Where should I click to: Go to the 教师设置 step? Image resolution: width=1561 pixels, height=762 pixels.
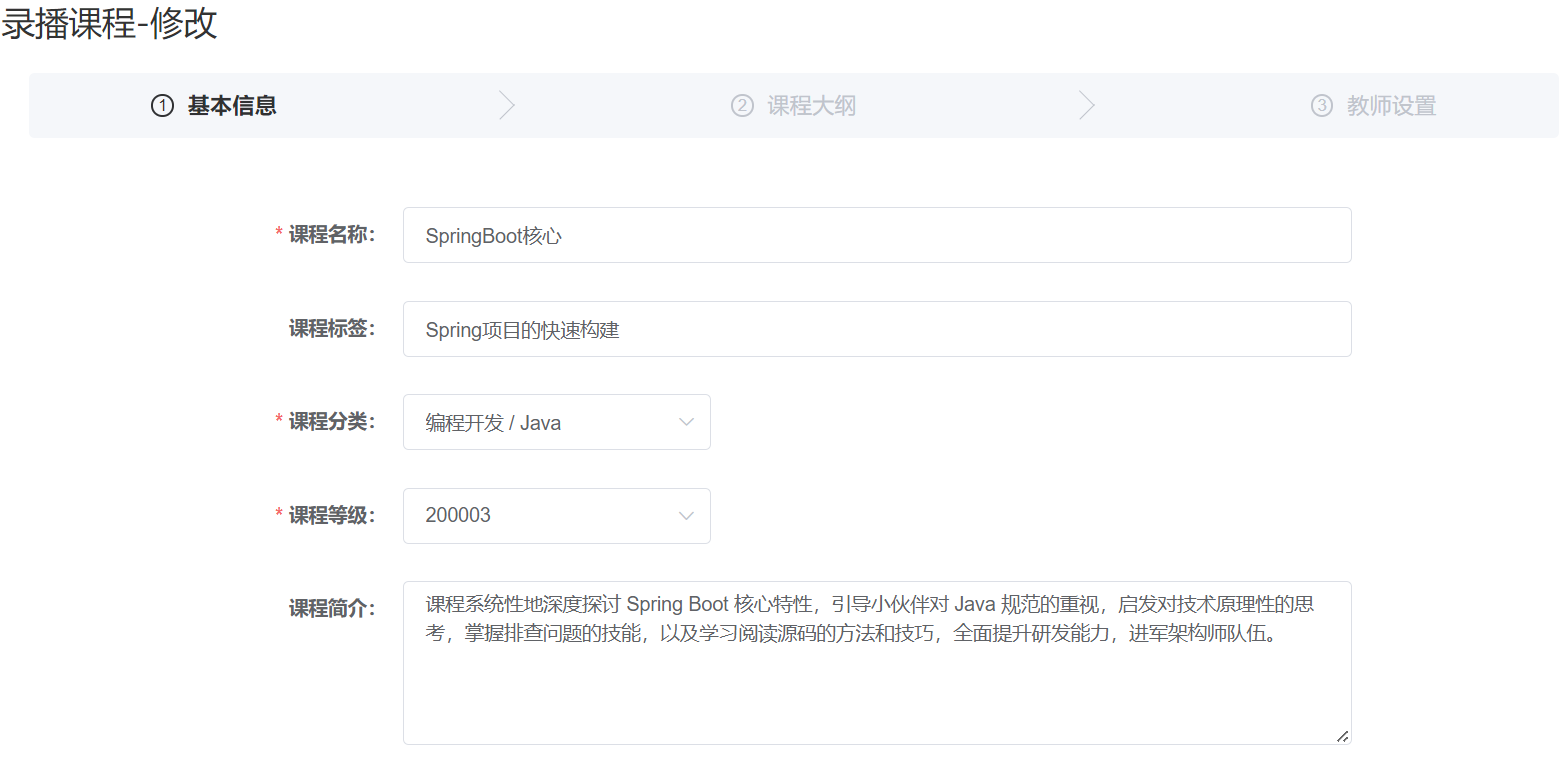(x=1392, y=106)
